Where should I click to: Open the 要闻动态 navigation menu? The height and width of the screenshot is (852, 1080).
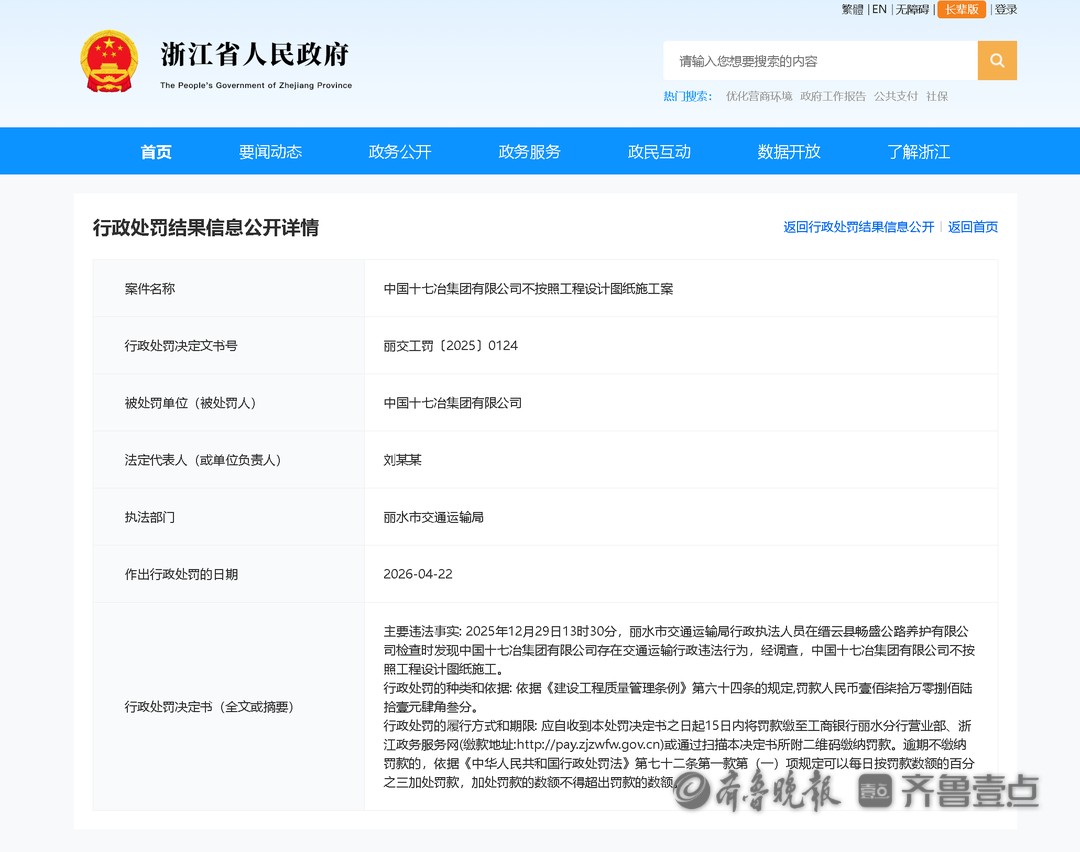pos(270,152)
